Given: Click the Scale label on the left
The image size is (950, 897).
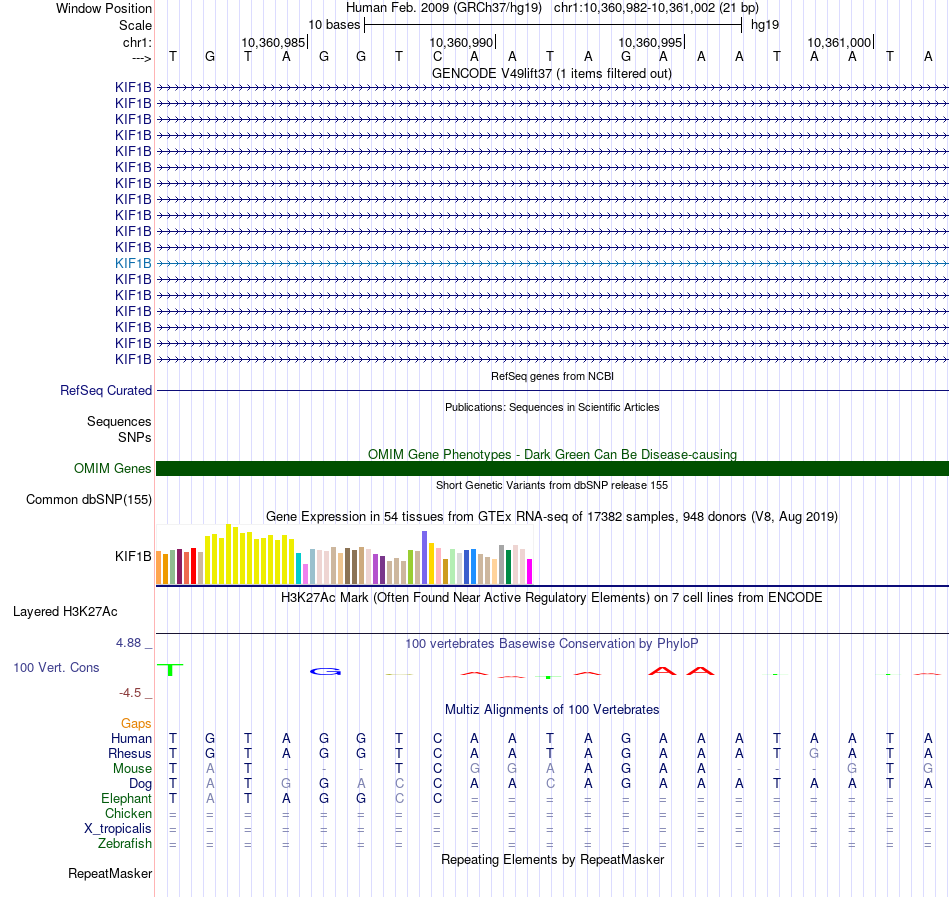Looking at the screenshot, I should [136, 25].
